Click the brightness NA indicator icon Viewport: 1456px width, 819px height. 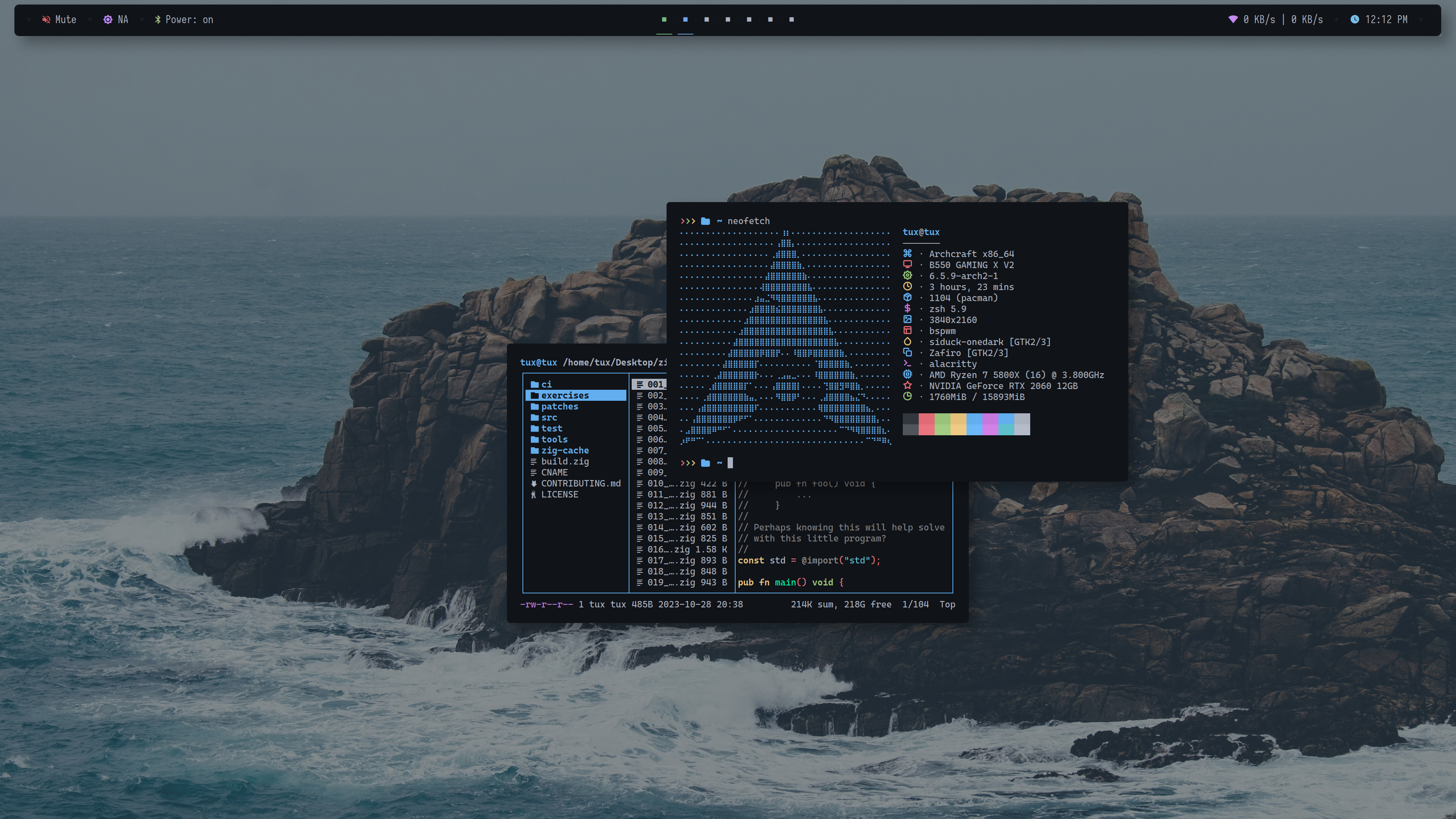[x=107, y=20]
